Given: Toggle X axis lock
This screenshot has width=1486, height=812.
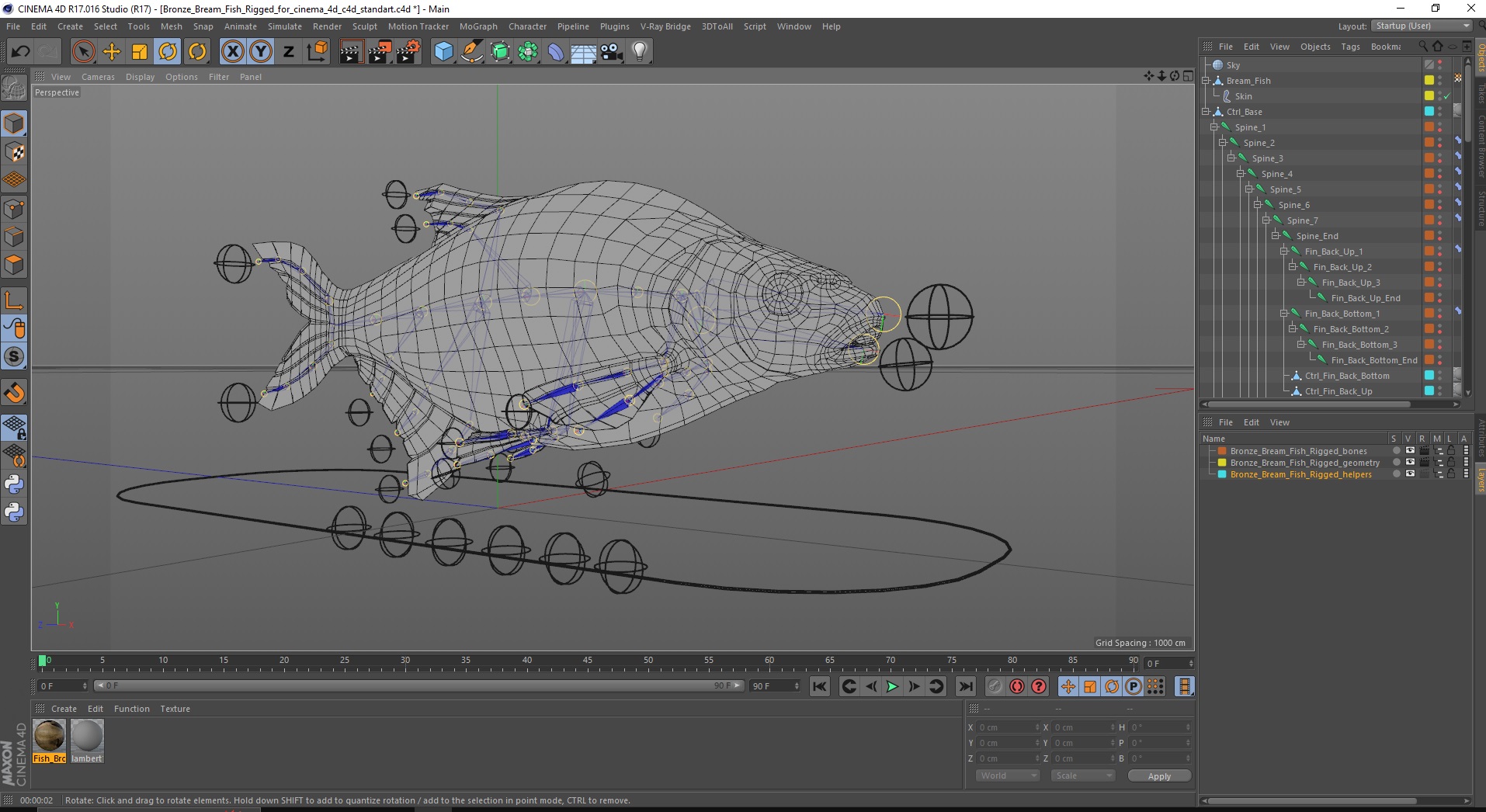Looking at the screenshot, I should pyautogui.click(x=232, y=52).
